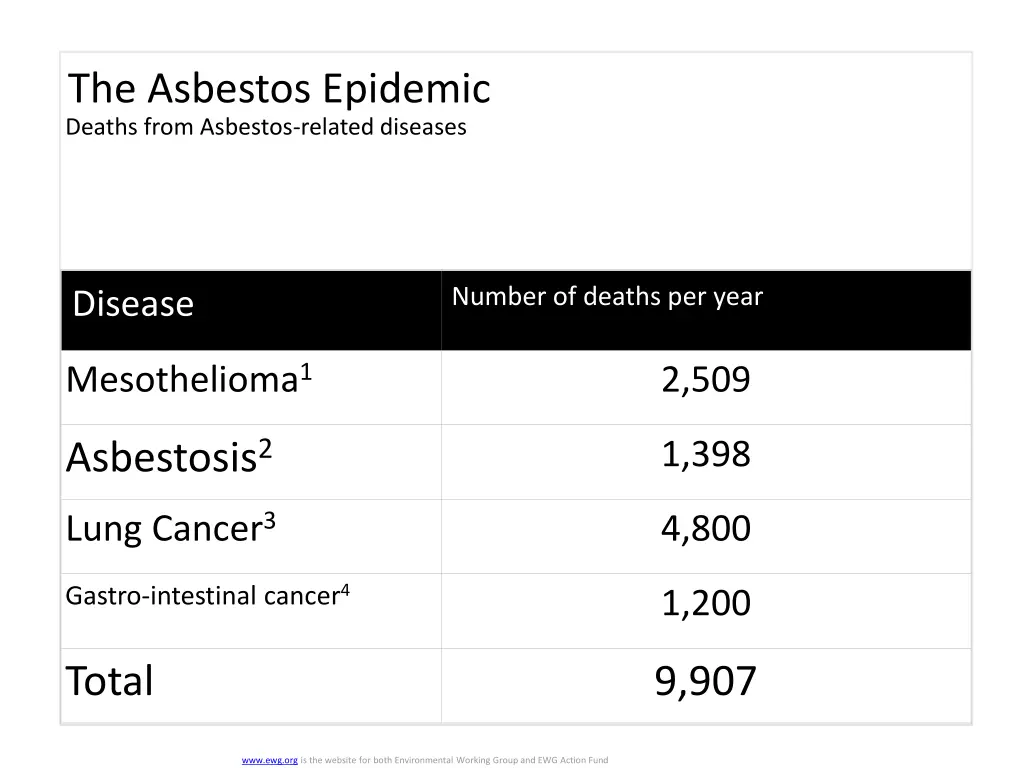Select the Mesothelioma row label
Image resolution: width=1024 pixels, height=768 pixels.
[x=182, y=380]
